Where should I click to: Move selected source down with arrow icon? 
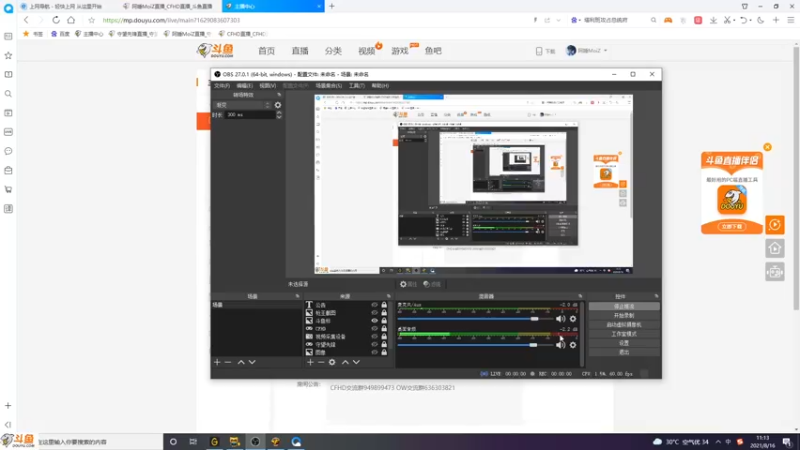(356, 362)
